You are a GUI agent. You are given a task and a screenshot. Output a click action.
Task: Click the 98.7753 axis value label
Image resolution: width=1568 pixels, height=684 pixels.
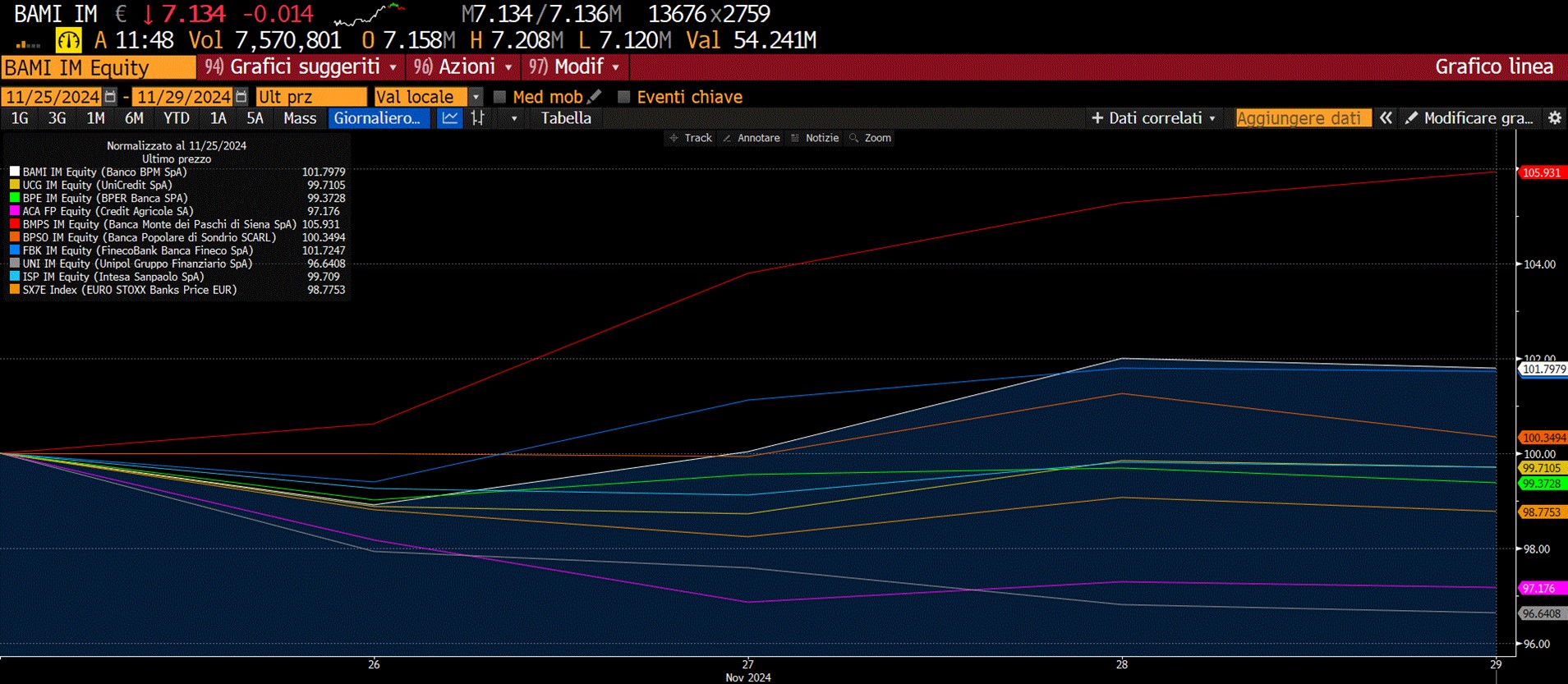pos(1541,512)
